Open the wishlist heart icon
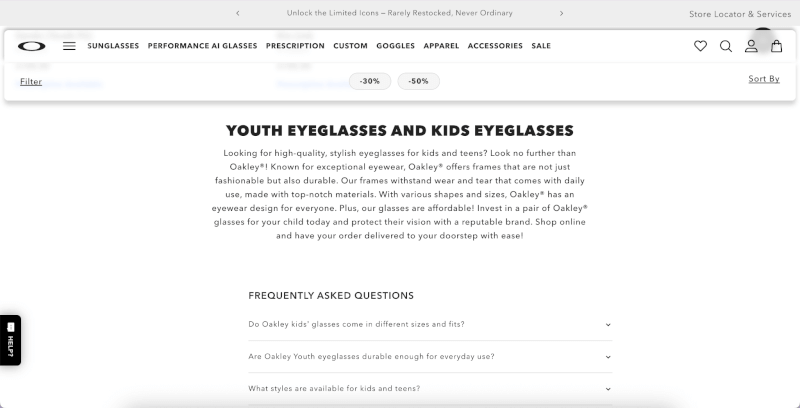 click(700, 46)
